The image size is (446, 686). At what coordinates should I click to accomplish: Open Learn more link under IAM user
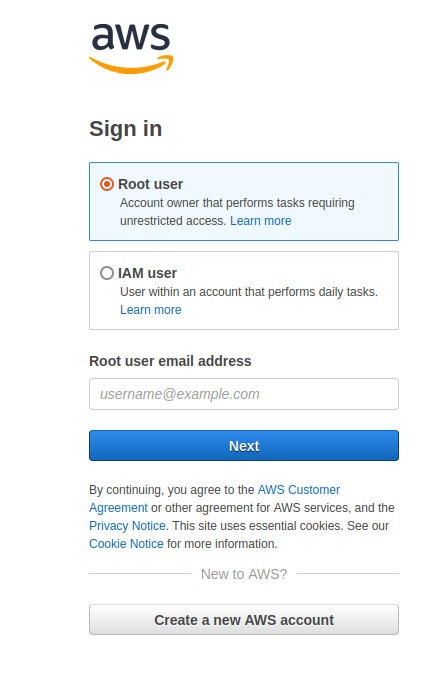(151, 310)
